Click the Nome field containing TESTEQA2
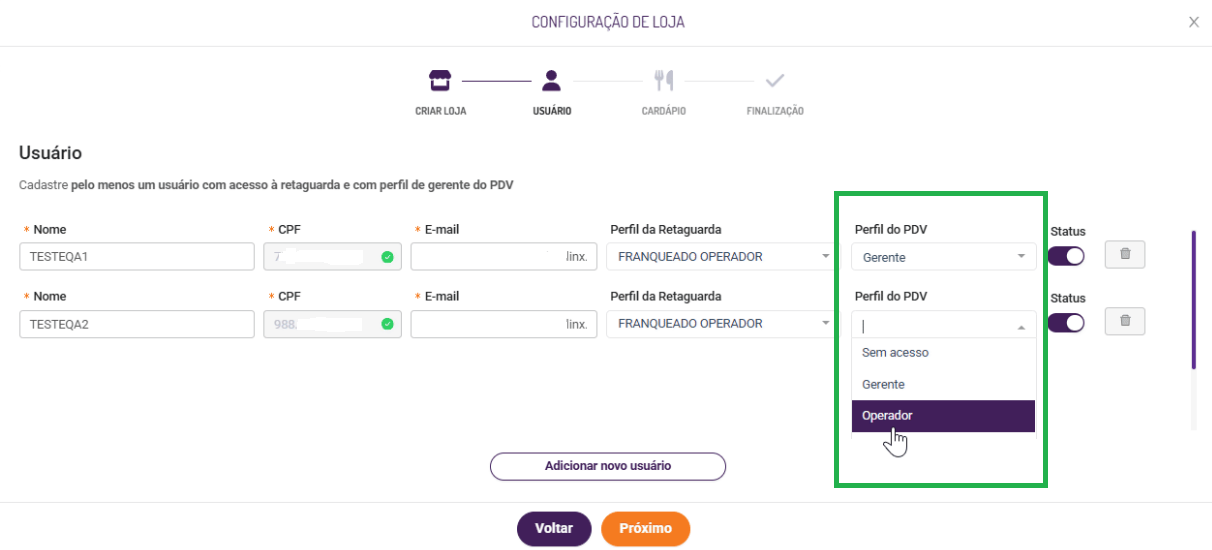The image size is (1212, 550). point(137,324)
